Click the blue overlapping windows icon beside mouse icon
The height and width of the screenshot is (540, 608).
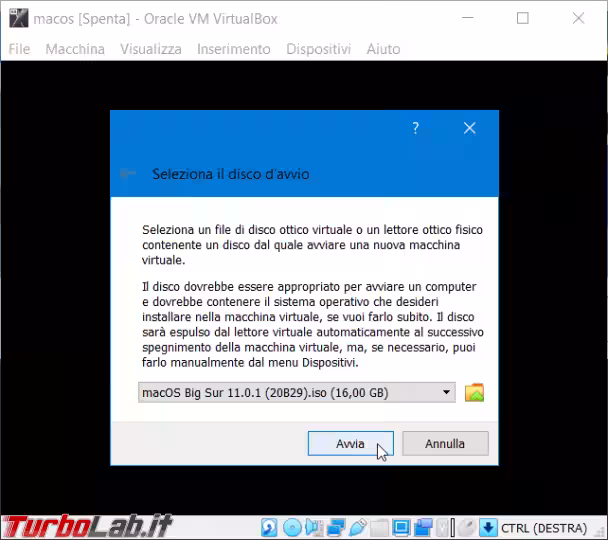tap(423, 527)
